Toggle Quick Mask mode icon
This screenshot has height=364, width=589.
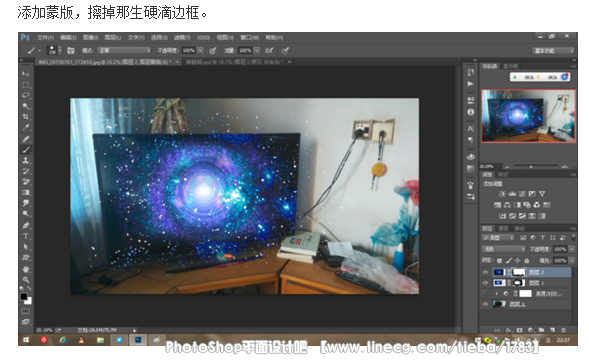point(26,311)
